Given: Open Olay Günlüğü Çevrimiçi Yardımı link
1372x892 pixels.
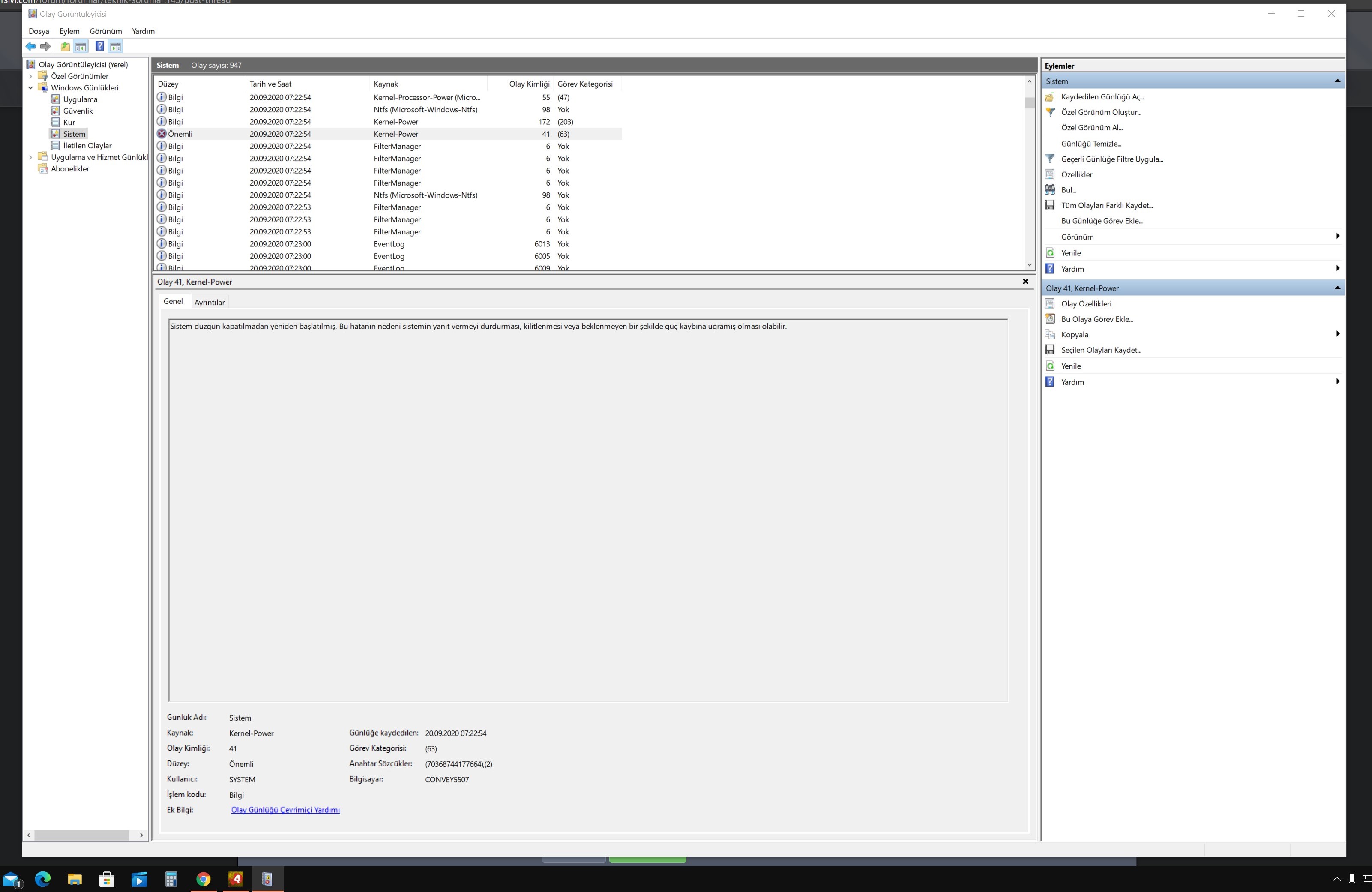Looking at the screenshot, I should pyautogui.click(x=285, y=810).
